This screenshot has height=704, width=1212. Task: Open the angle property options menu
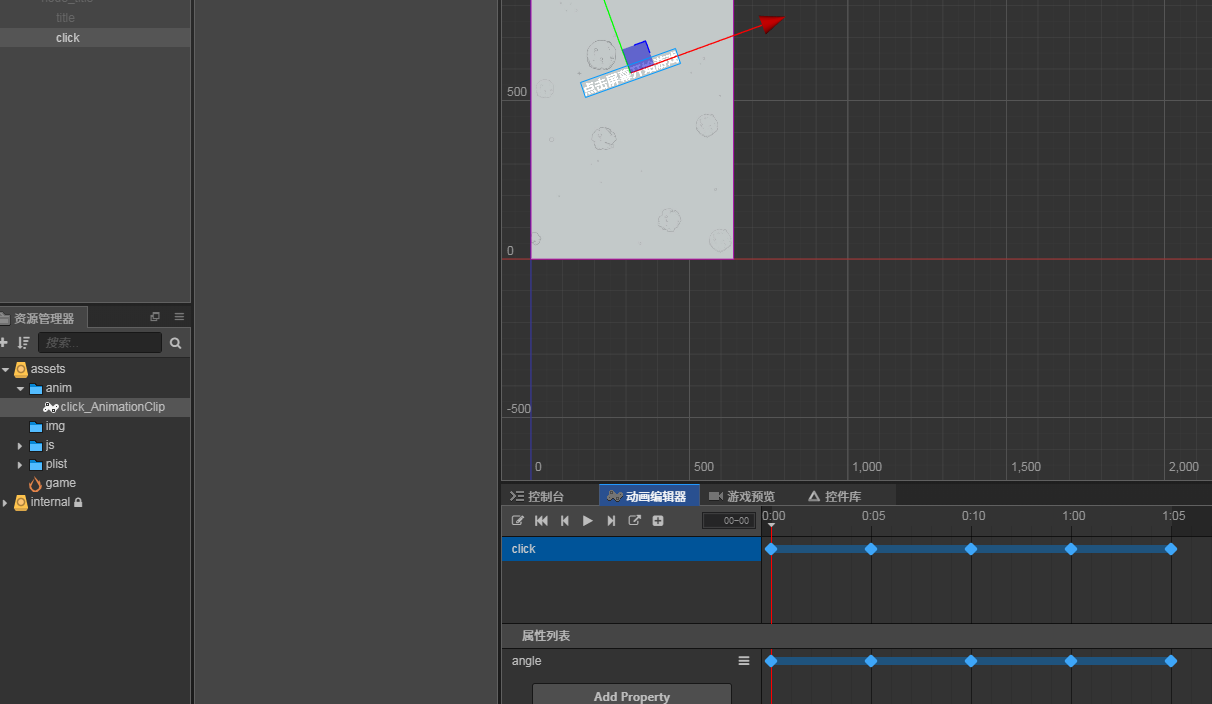click(744, 661)
